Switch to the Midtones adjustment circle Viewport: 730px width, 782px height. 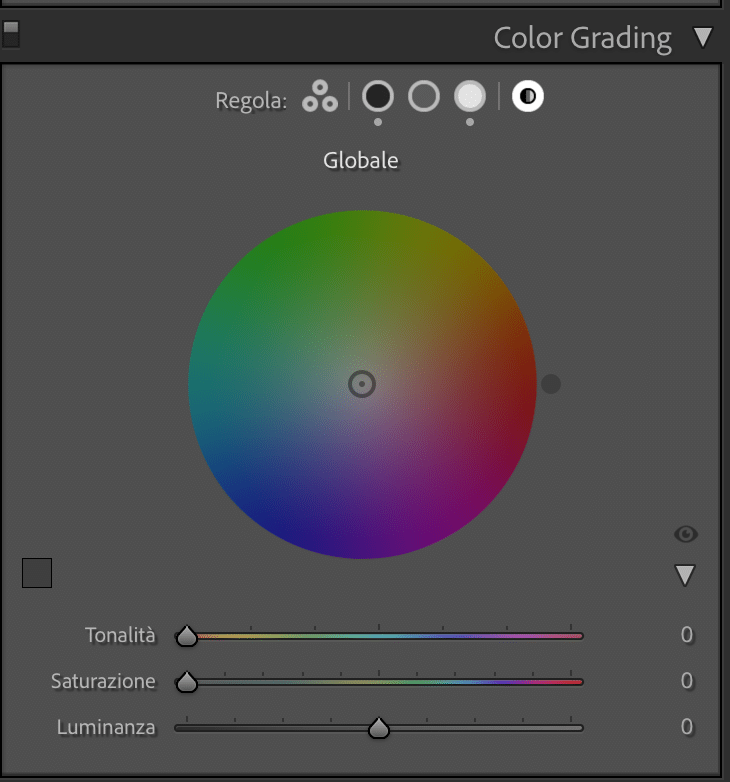(424, 96)
